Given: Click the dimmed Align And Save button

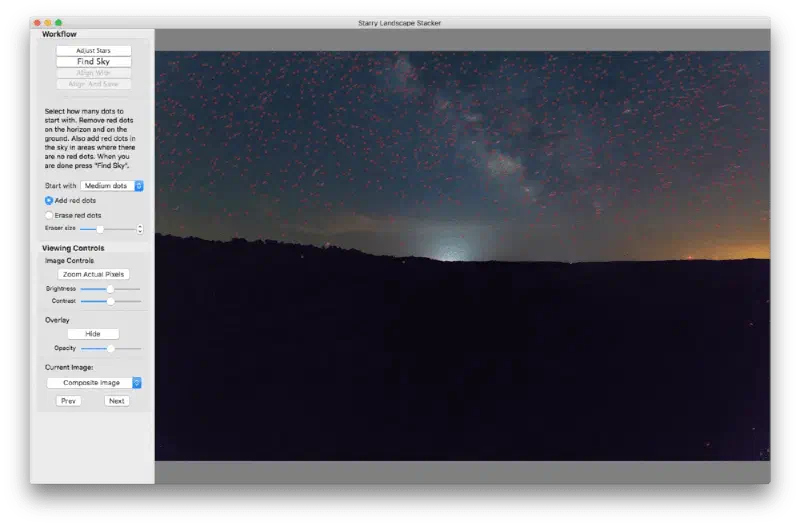Looking at the screenshot, I should coord(93,84).
